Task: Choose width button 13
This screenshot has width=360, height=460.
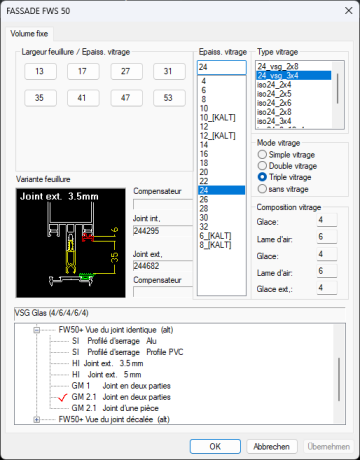Action: [x=40, y=71]
